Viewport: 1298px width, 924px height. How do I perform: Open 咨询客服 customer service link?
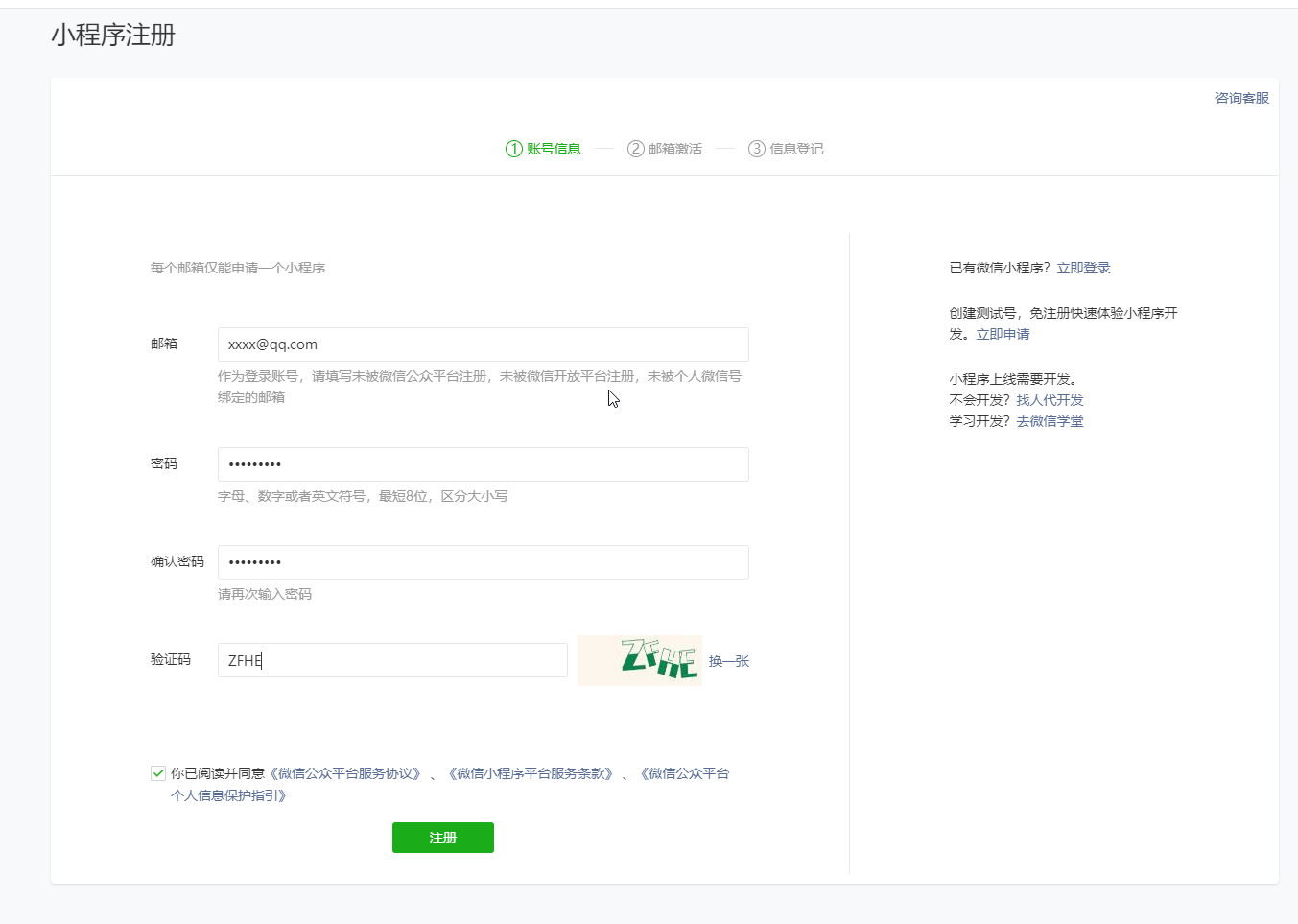tap(1242, 98)
